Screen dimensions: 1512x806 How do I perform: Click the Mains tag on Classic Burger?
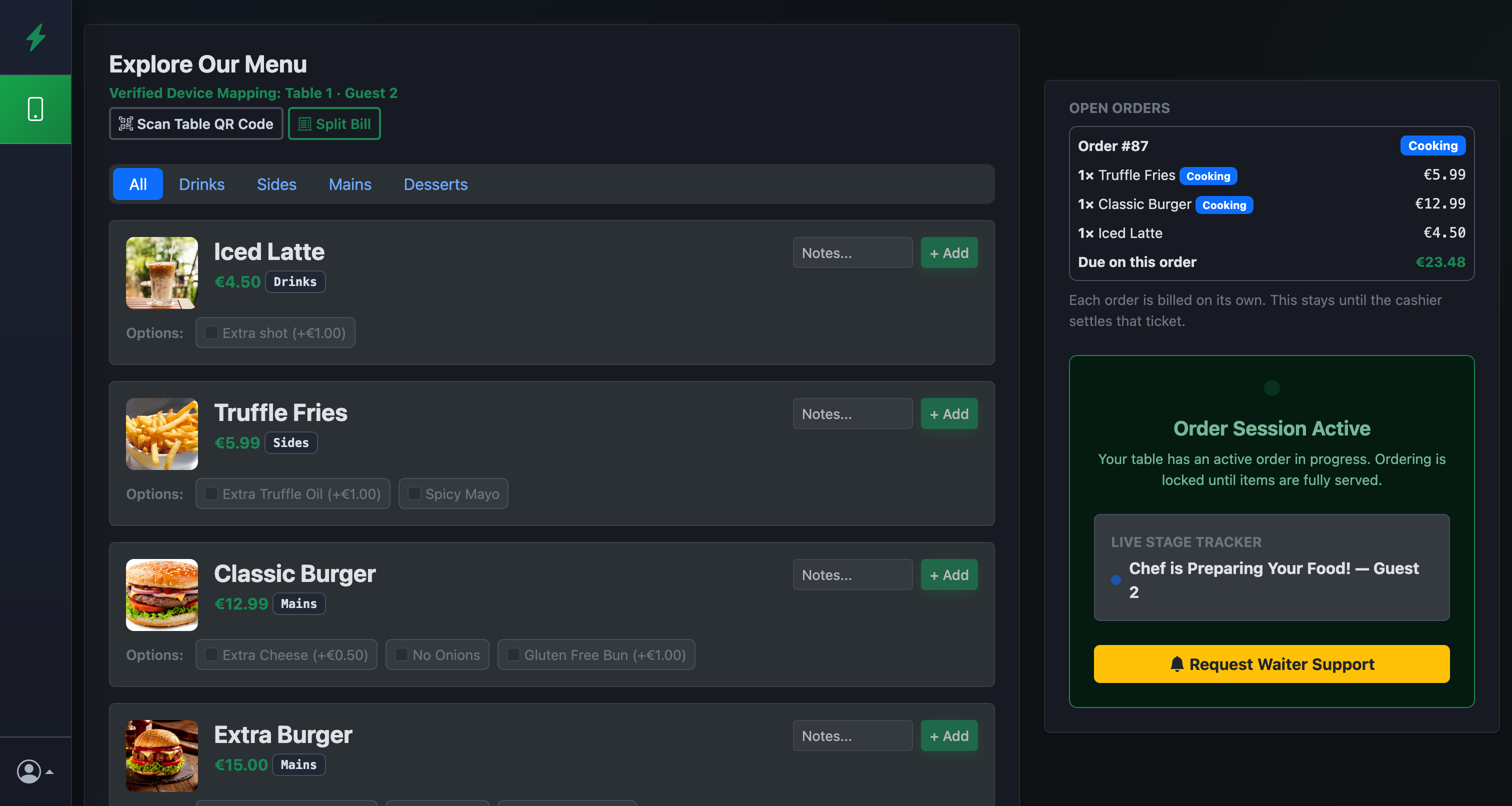[299, 603]
